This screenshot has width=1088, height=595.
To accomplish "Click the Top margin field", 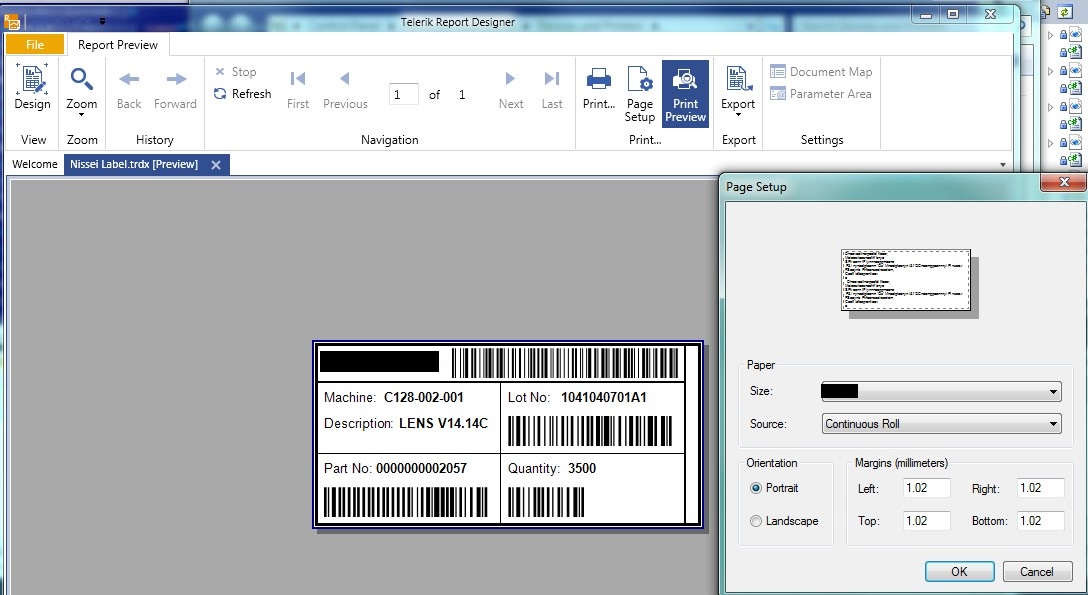I will point(927,521).
